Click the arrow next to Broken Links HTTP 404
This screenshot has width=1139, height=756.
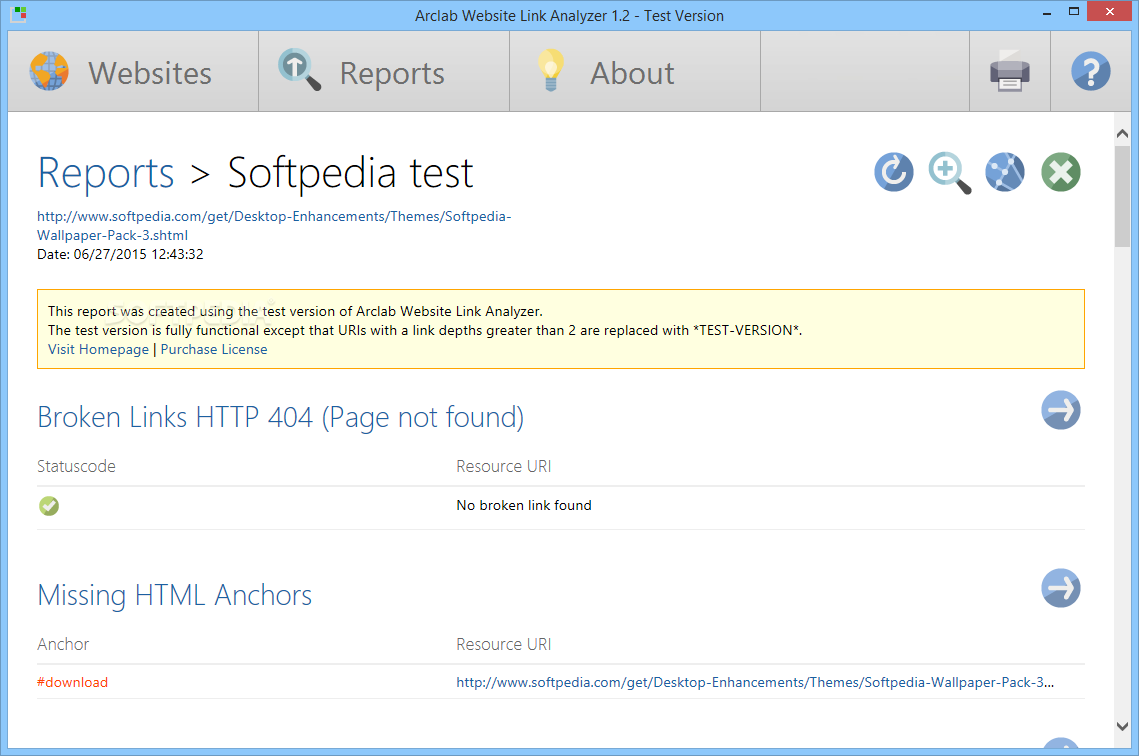pos(1061,410)
